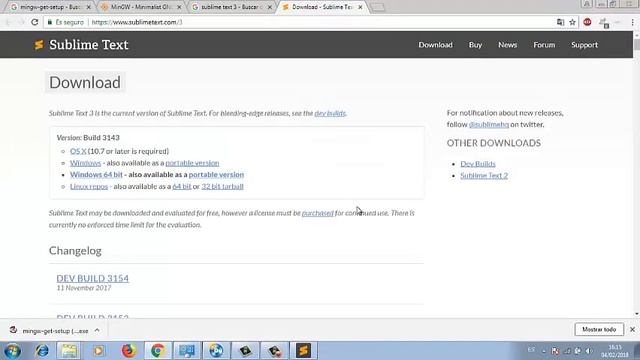Open @sublimehq on twitter link
Image resolution: width=640 pixels, height=360 pixels.
pyautogui.click(x=489, y=125)
